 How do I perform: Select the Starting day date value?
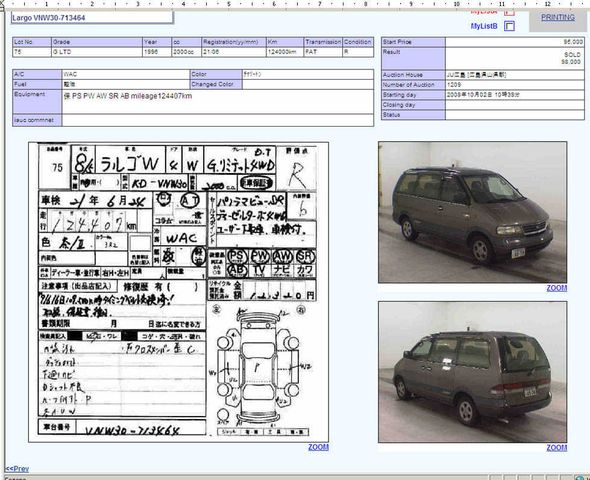point(483,95)
